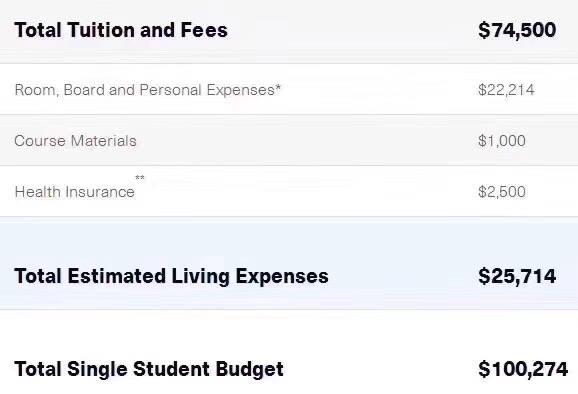
Task: Click Room, Board and Personal Expenses row label
Action: (x=147, y=90)
